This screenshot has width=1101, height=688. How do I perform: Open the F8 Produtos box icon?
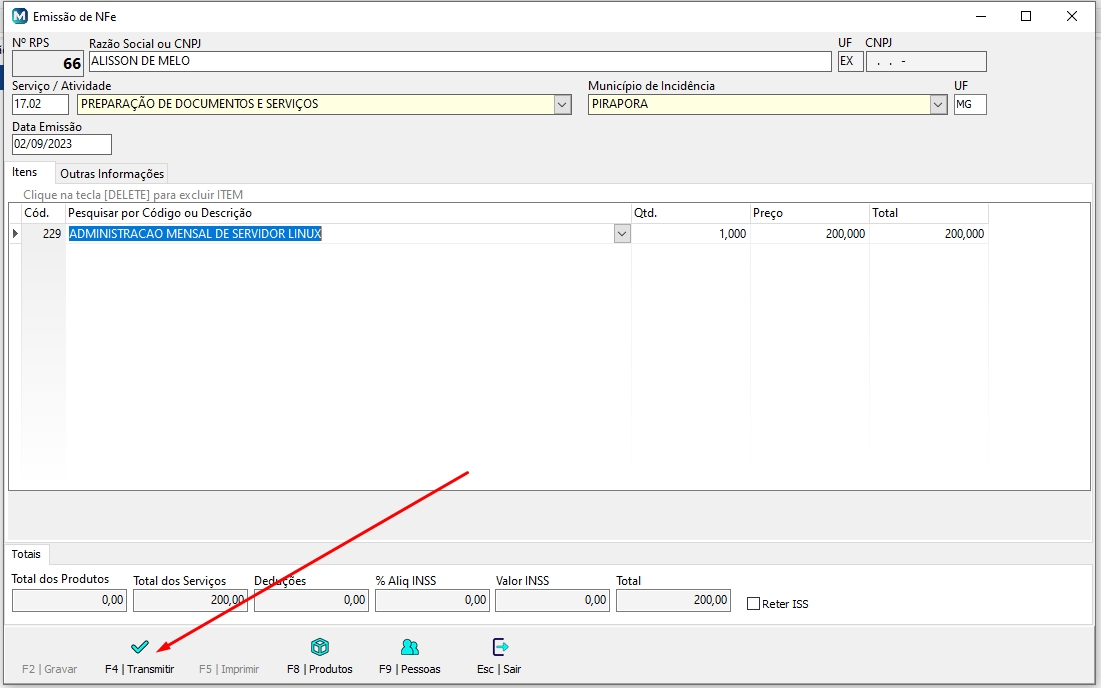click(320, 647)
